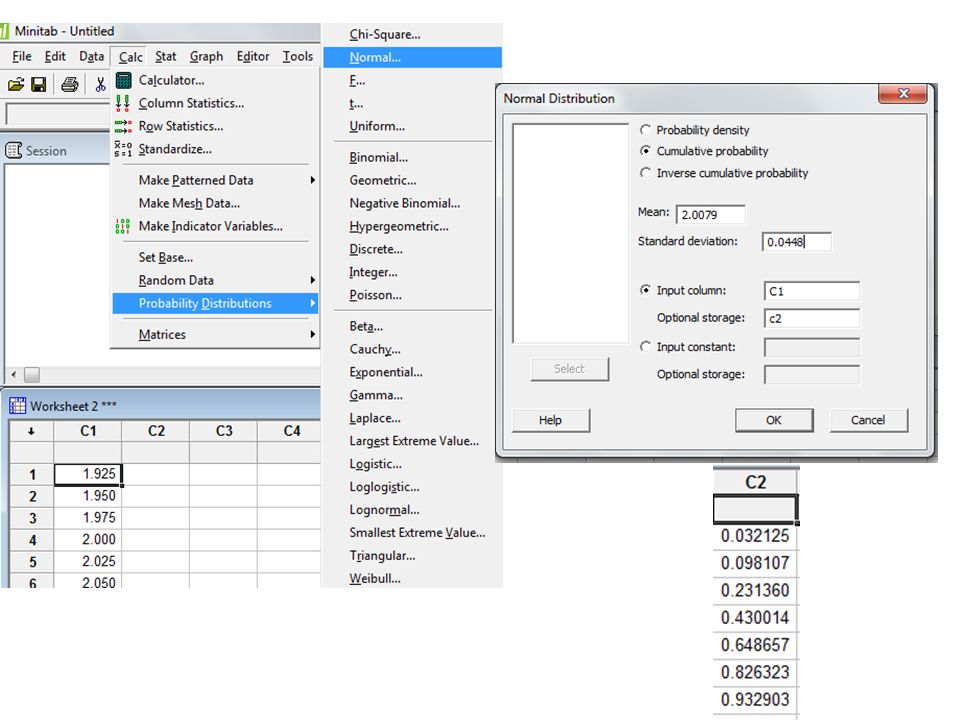Open the Stat menu
The image size is (960, 720).
pos(165,56)
